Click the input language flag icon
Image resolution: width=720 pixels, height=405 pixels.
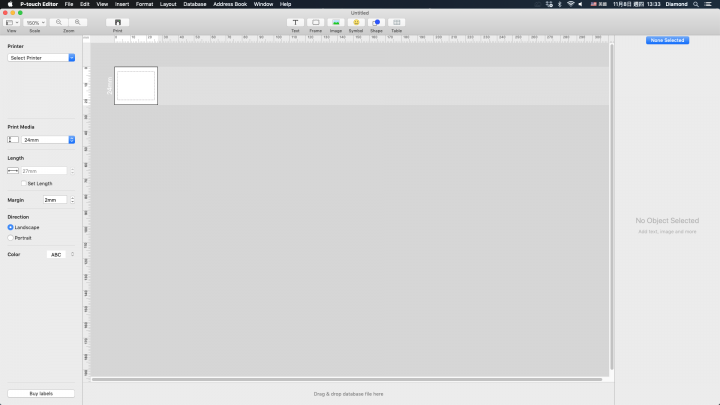coord(593,4)
